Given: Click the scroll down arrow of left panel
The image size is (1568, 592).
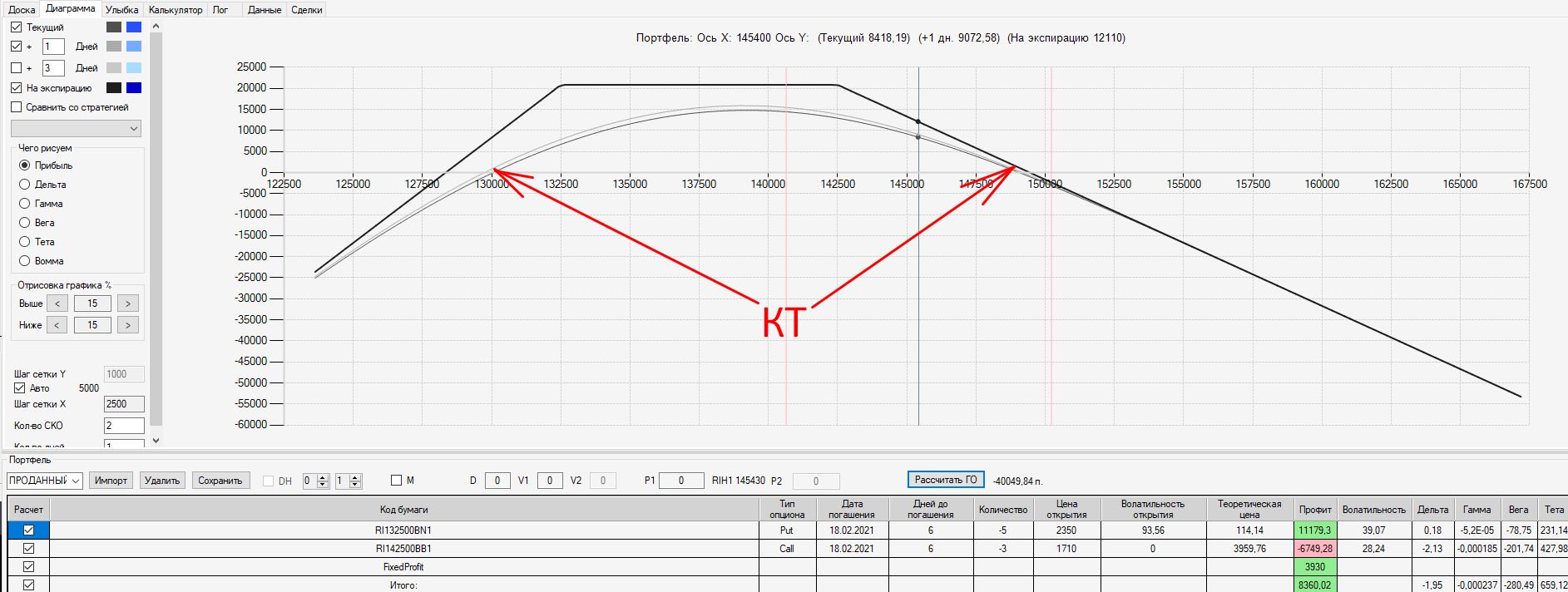Looking at the screenshot, I should click(x=156, y=441).
